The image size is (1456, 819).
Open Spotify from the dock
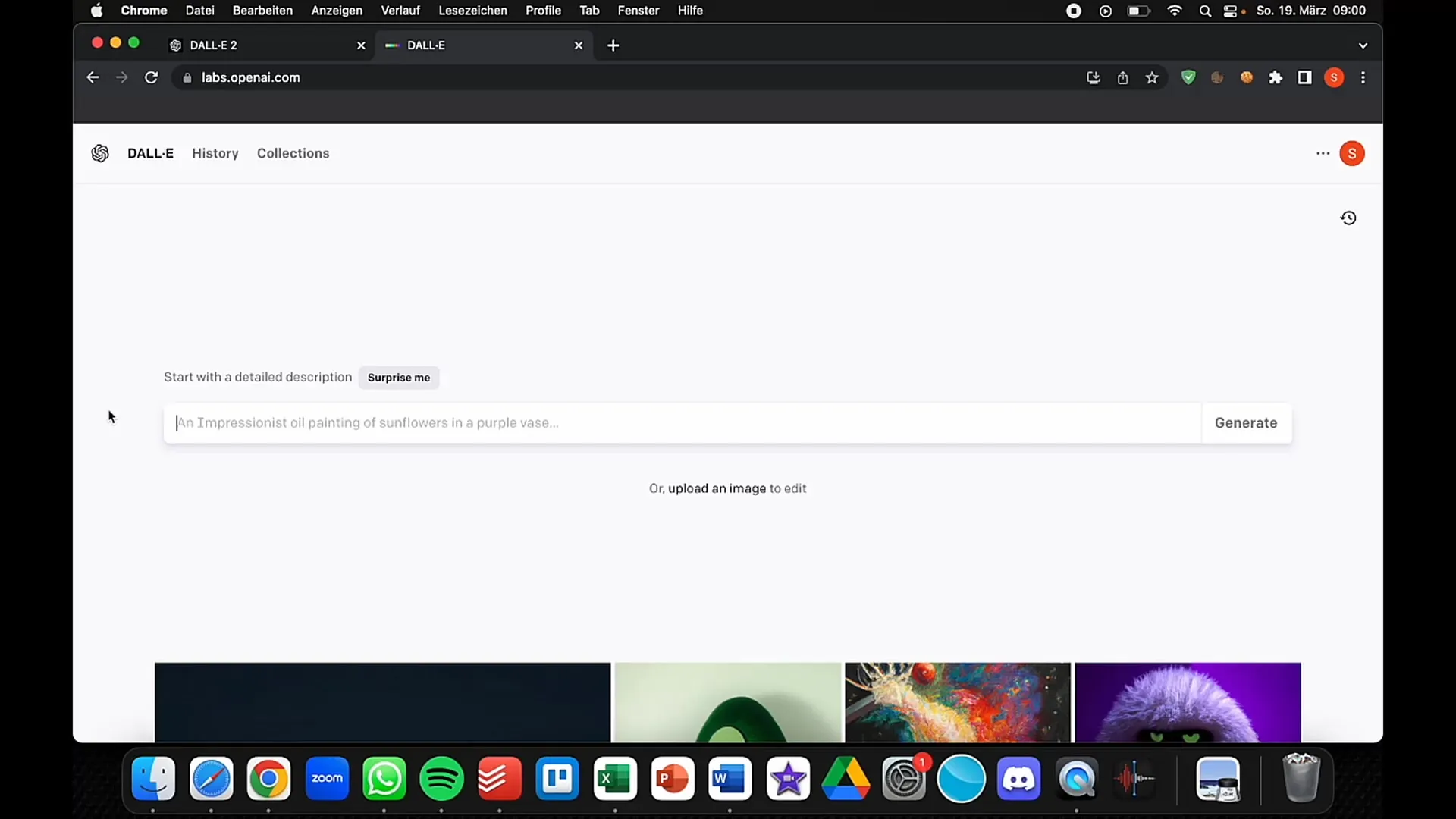441,778
